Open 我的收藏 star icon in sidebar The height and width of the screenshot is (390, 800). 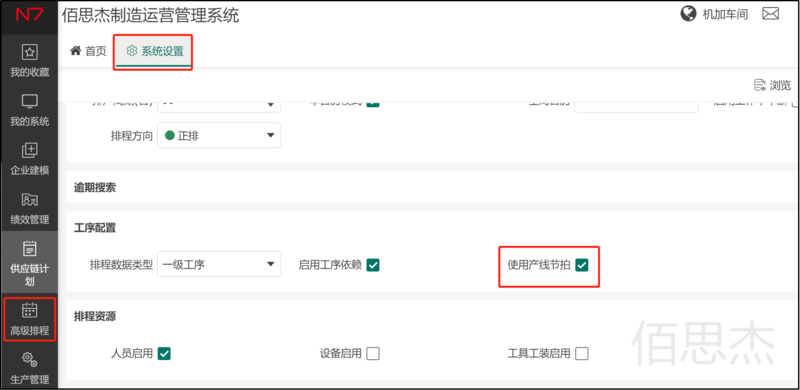30,52
